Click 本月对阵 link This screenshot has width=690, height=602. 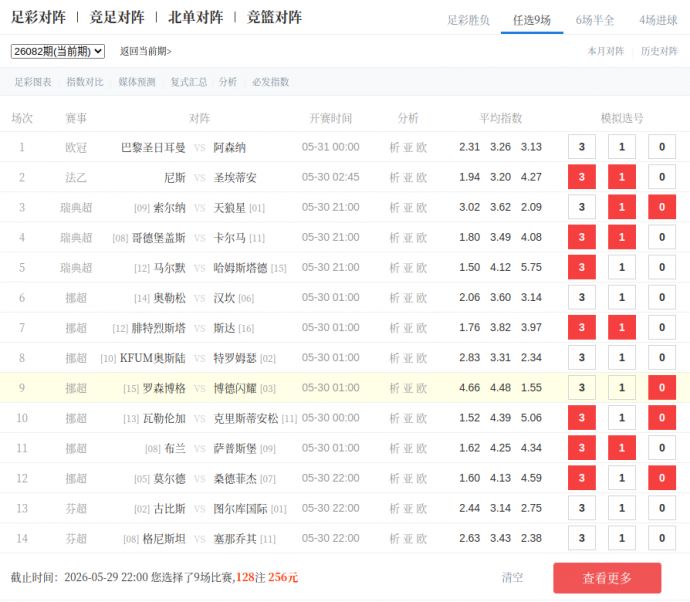[606, 51]
